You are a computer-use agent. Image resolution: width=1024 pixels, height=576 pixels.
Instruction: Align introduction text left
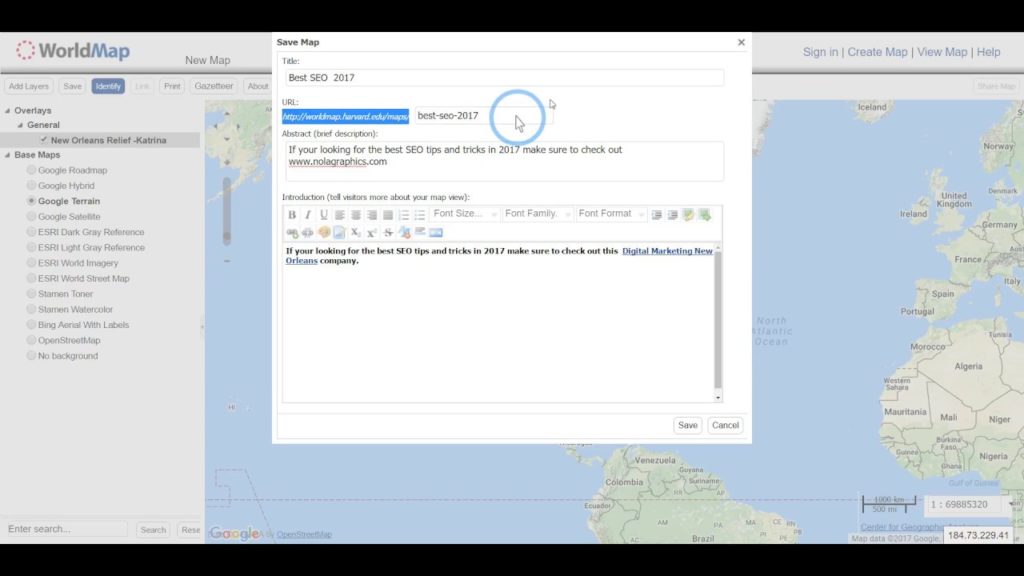[x=340, y=214]
